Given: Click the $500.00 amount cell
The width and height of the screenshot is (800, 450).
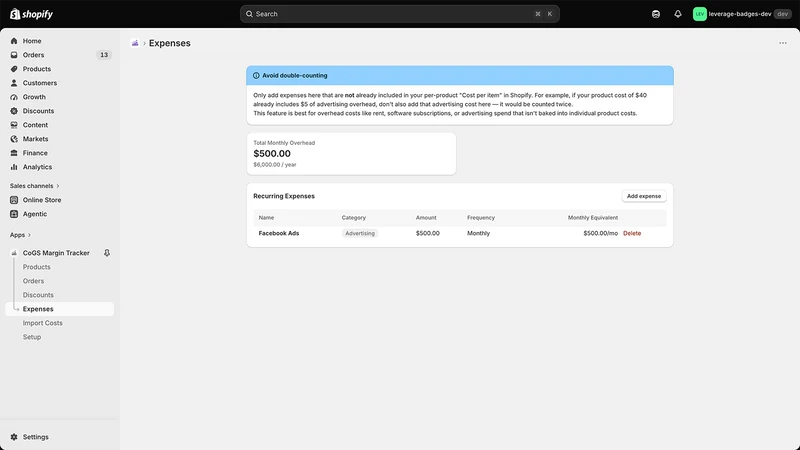Looking at the screenshot, I should coord(428,233).
